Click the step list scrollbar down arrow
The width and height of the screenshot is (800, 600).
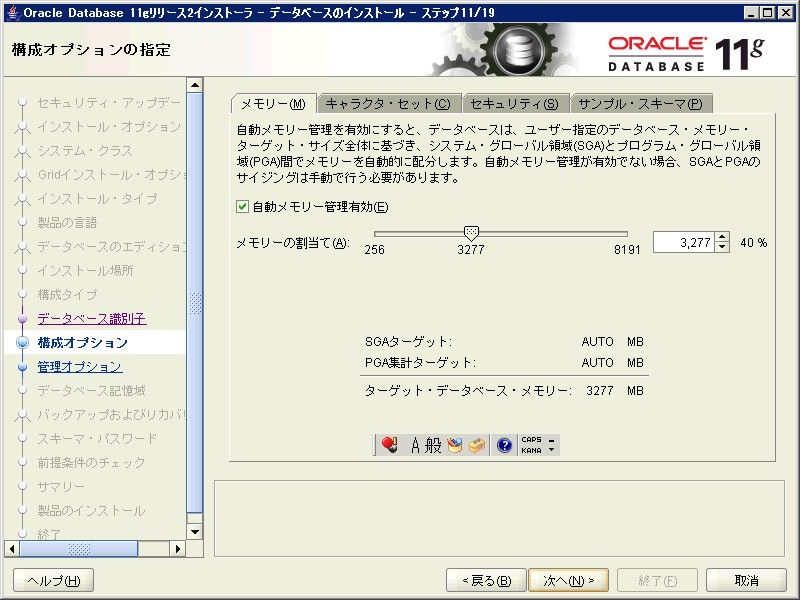tap(195, 532)
